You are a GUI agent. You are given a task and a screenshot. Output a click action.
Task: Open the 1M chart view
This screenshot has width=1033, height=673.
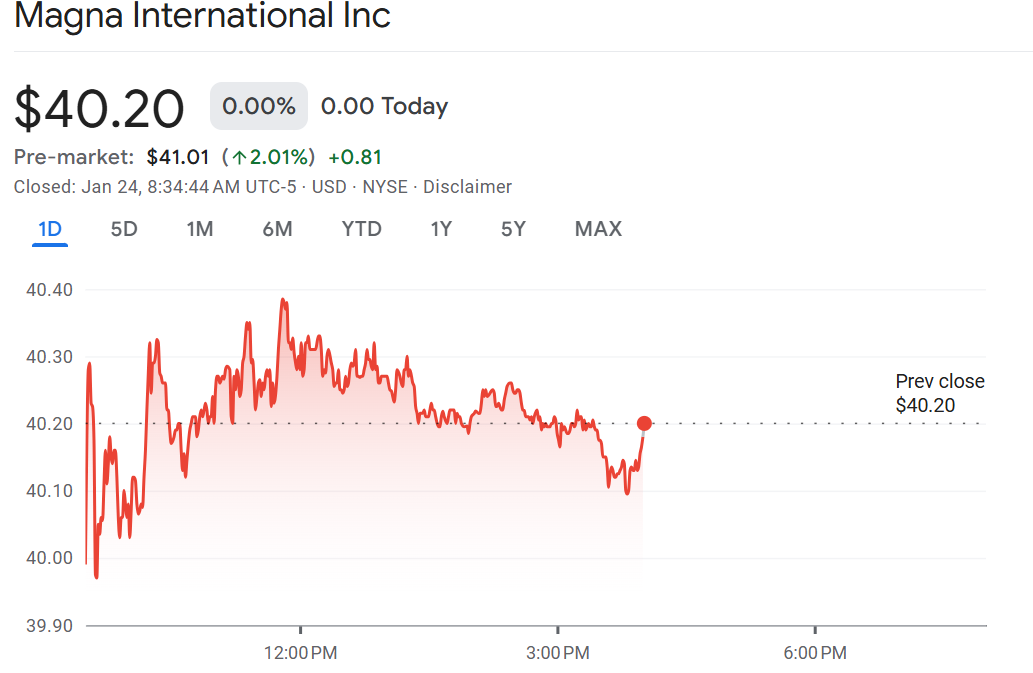(200, 229)
